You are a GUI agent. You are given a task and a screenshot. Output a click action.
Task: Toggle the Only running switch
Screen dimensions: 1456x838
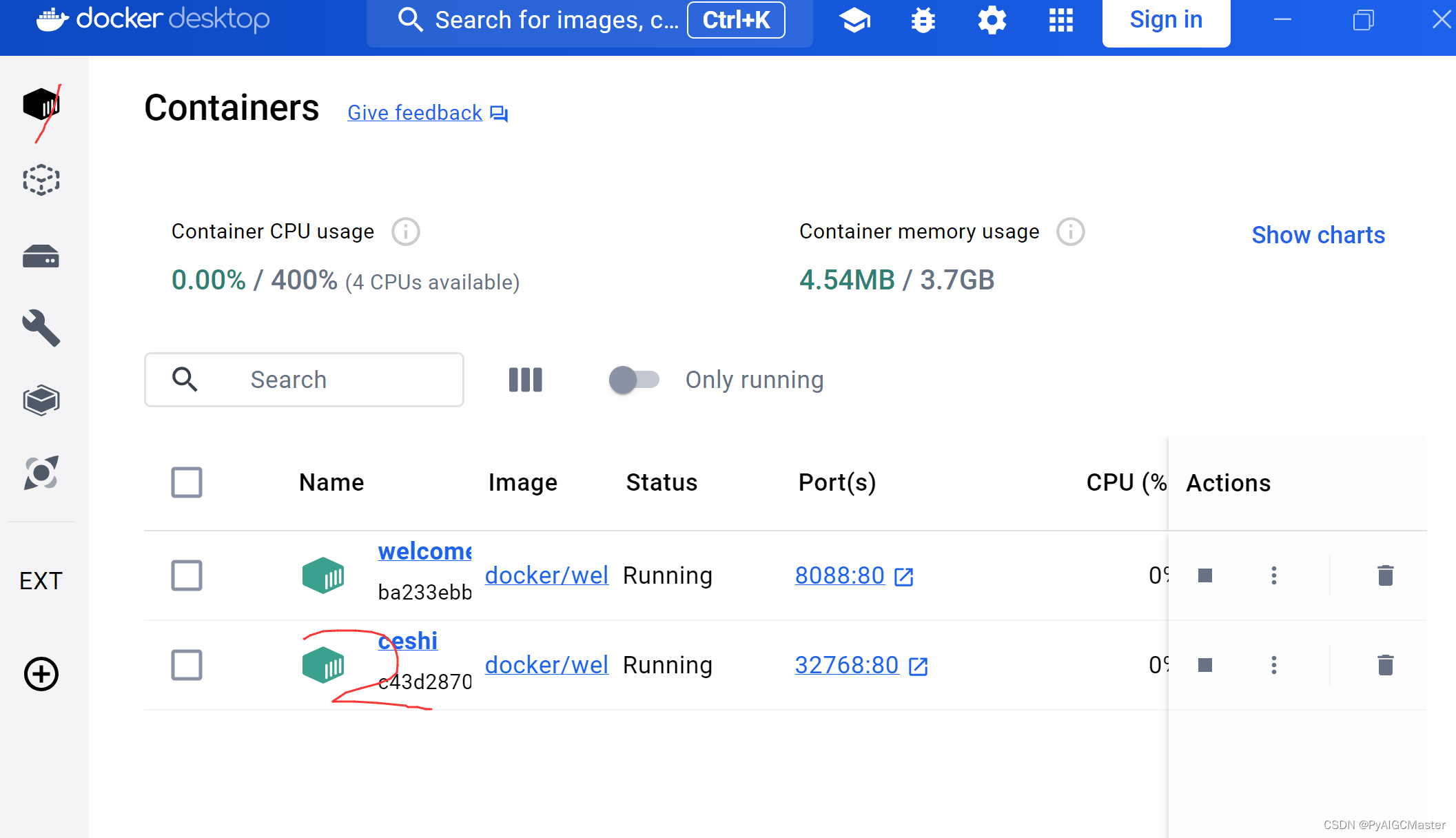click(x=633, y=380)
